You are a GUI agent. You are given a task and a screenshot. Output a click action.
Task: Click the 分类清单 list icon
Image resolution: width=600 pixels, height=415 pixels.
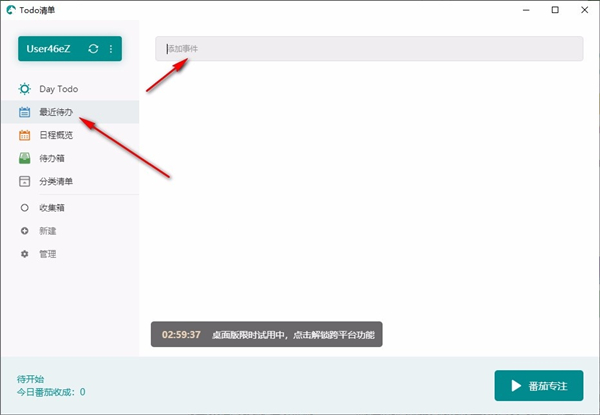coord(25,181)
